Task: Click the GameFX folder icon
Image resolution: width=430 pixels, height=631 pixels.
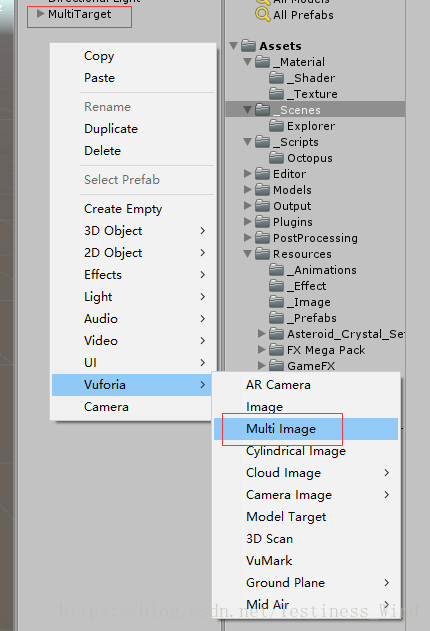Action: pyautogui.click(x=276, y=365)
